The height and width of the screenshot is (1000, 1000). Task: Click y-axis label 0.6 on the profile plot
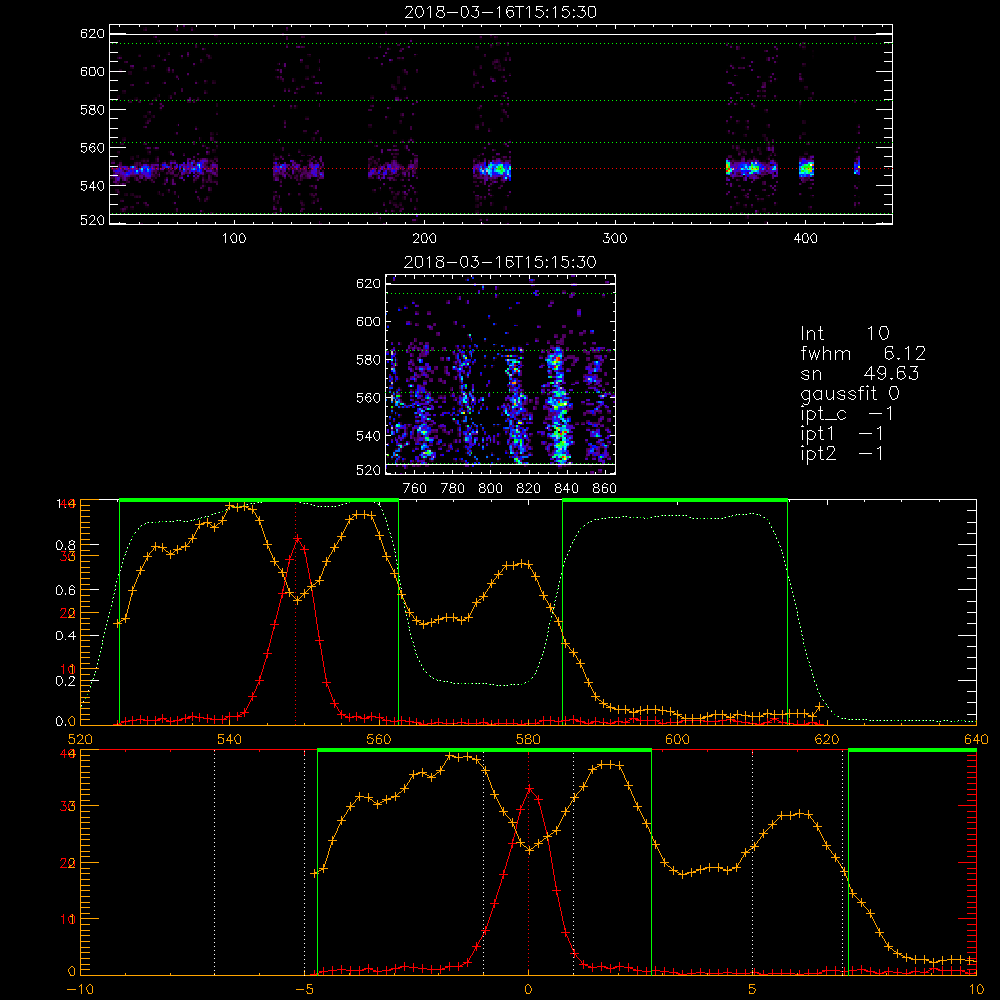[66, 591]
